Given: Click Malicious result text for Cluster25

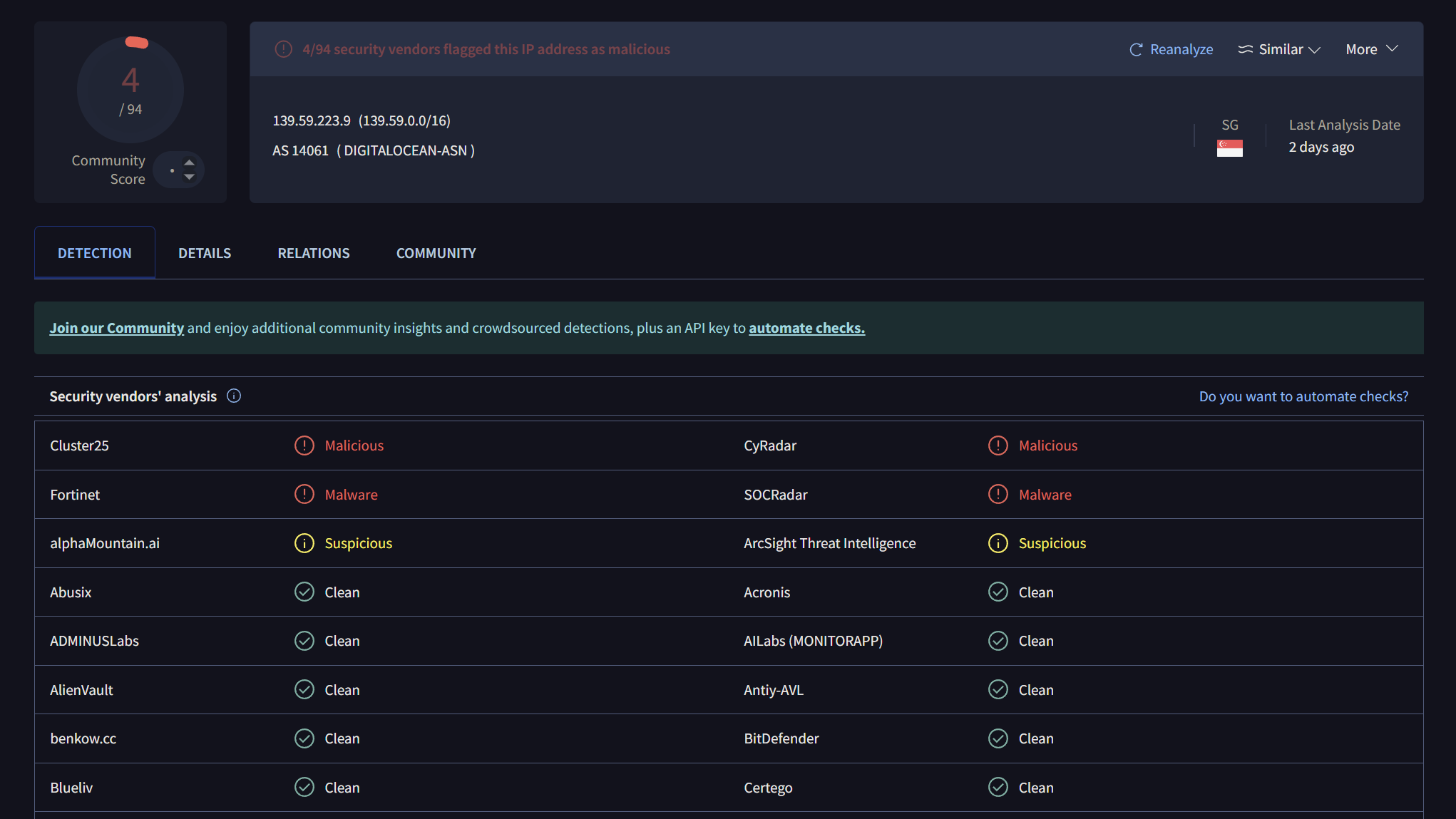Looking at the screenshot, I should click(x=354, y=445).
